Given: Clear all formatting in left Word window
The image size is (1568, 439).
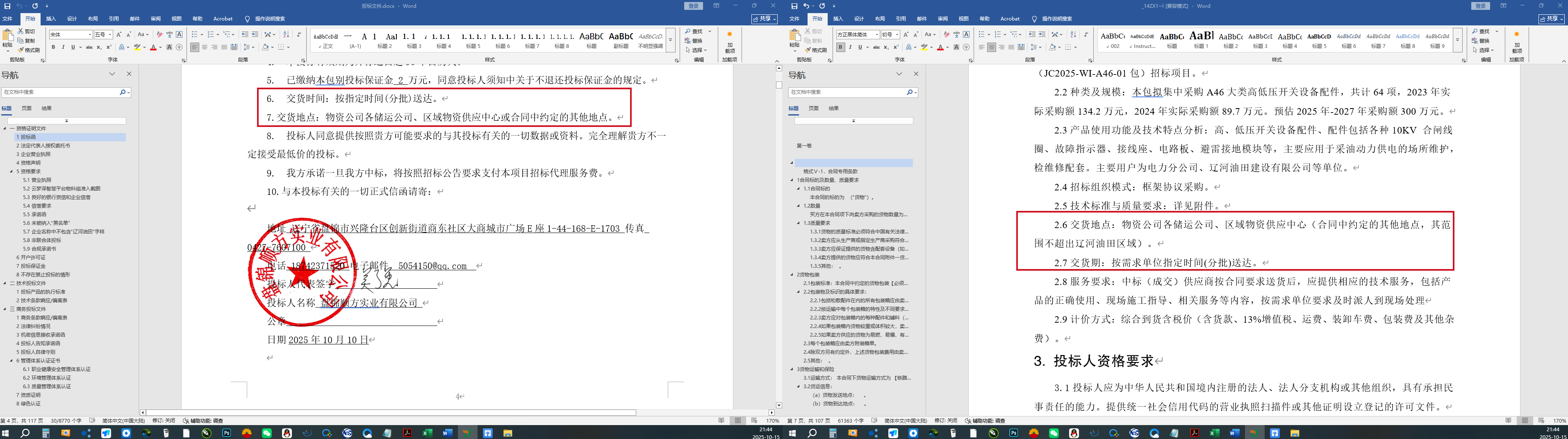Looking at the screenshot, I should [x=159, y=35].
